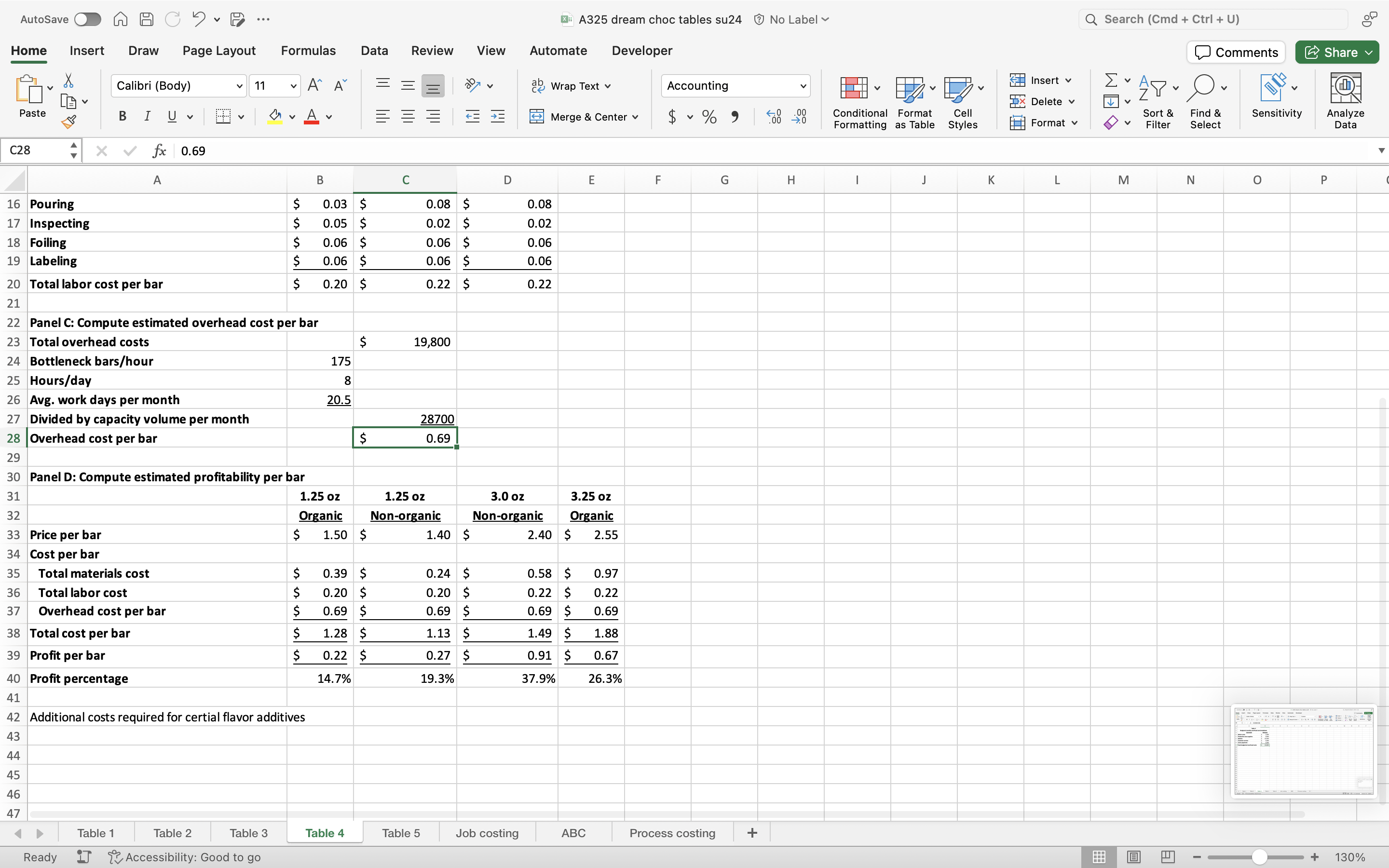
Task: Toggle Bold formatting
Action: (x=122, y=117)
